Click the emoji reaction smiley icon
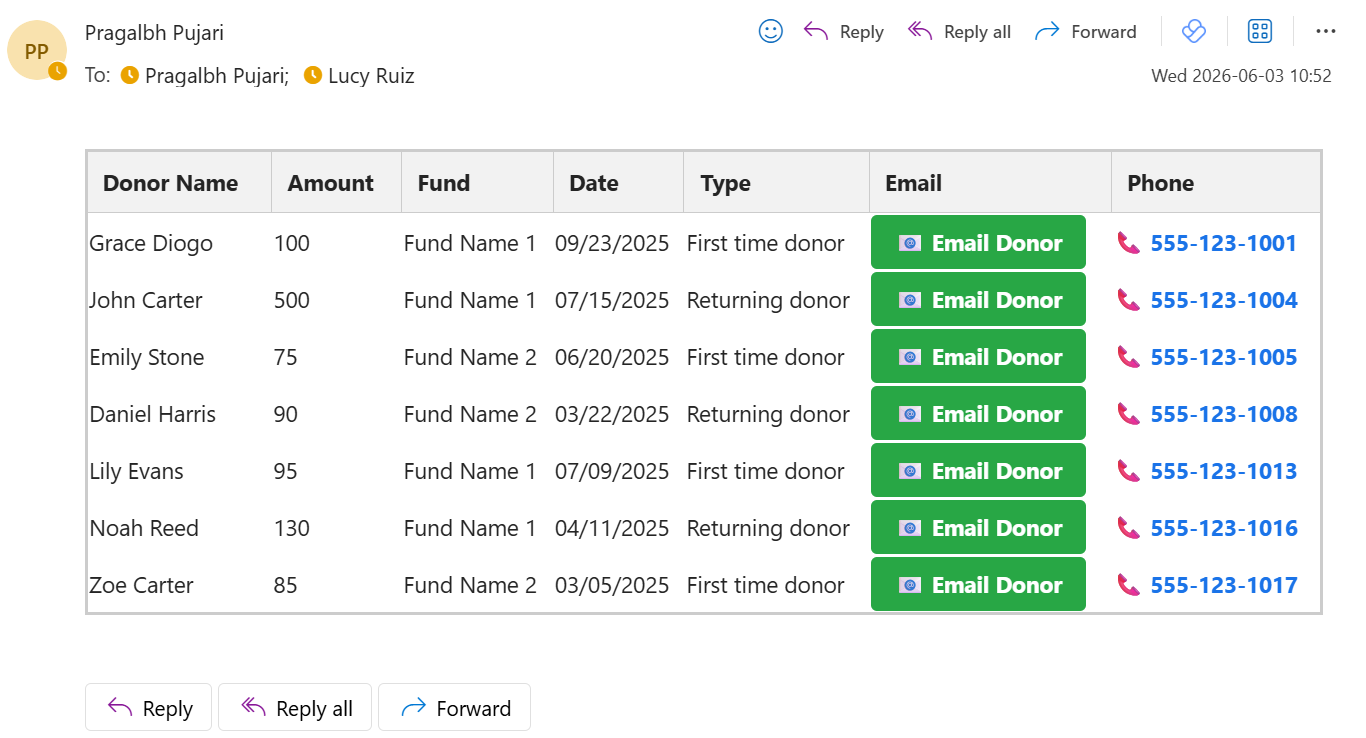 [x=770, y=31]
